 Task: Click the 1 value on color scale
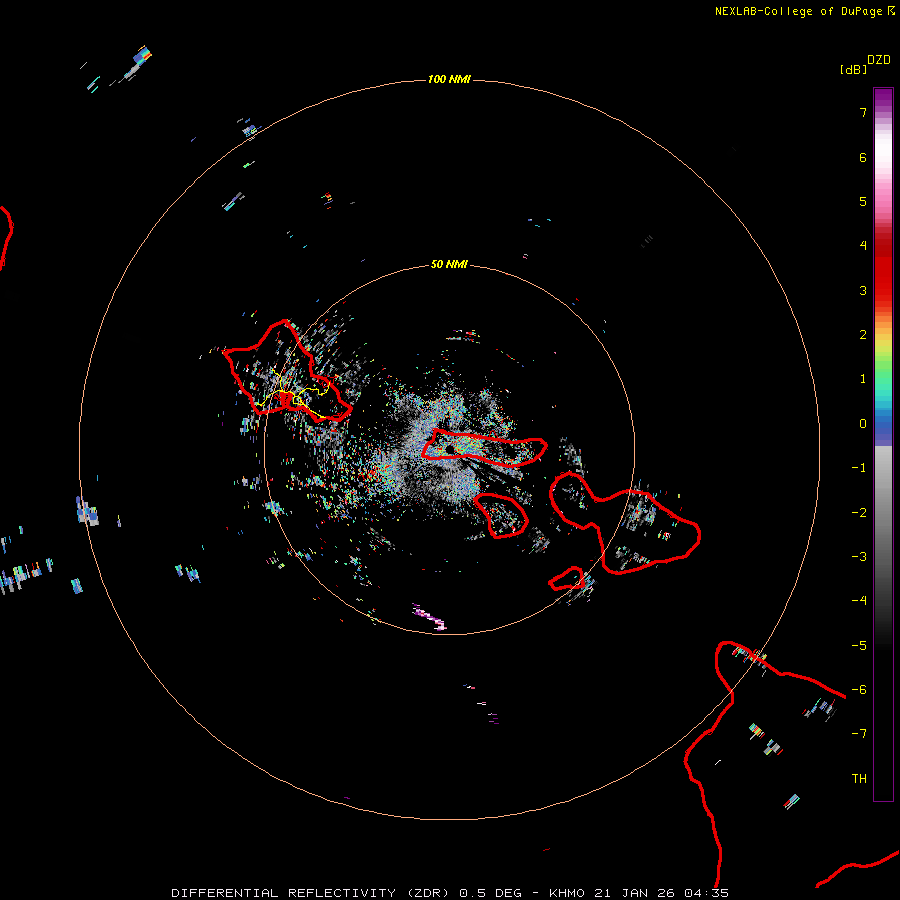pyautogui.click(x=863, y=379)
